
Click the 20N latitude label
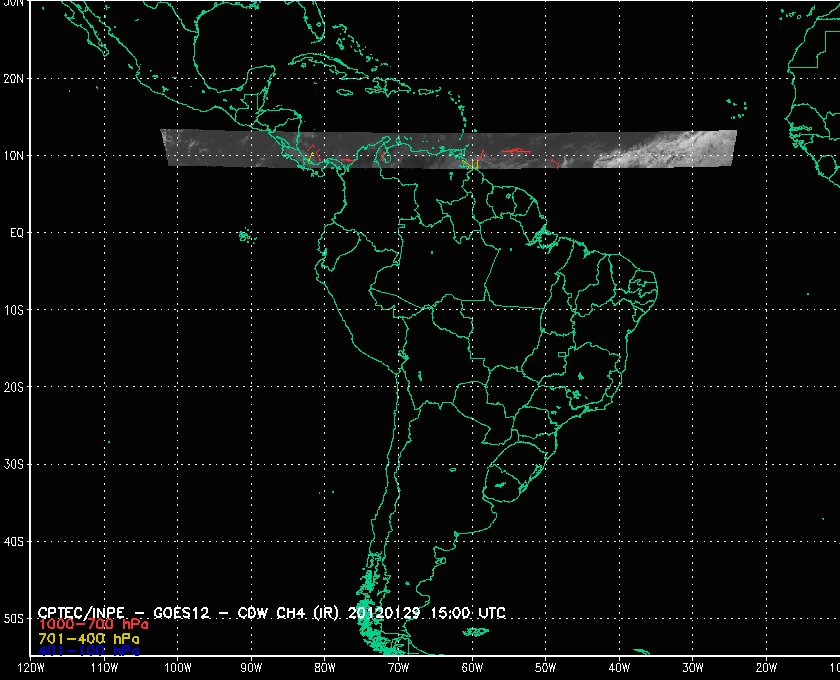pos(13,79)
